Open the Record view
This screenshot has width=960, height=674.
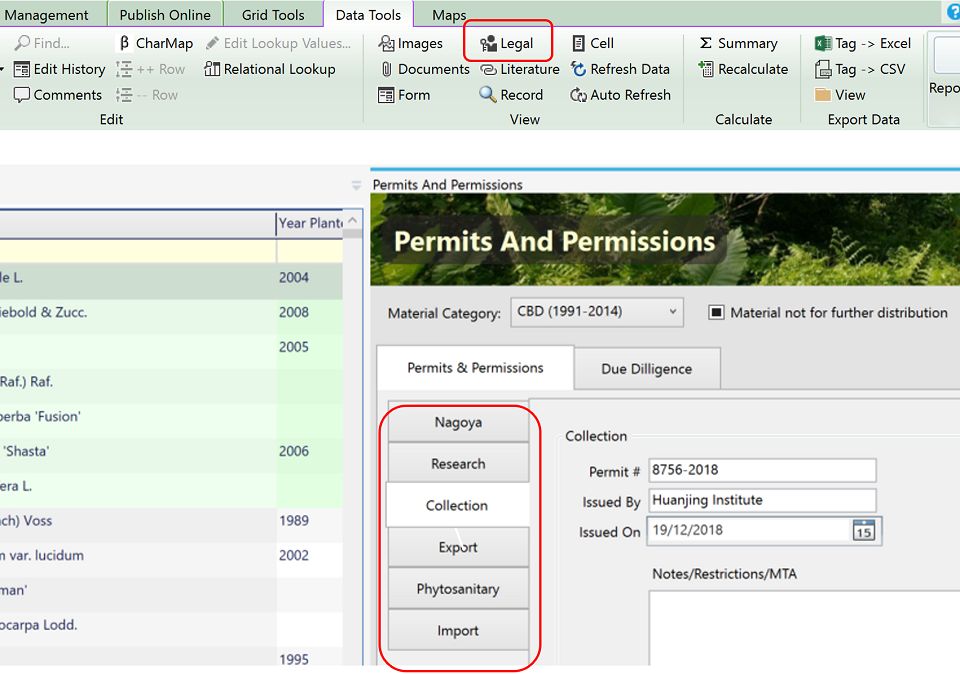(x=511, y=95)
